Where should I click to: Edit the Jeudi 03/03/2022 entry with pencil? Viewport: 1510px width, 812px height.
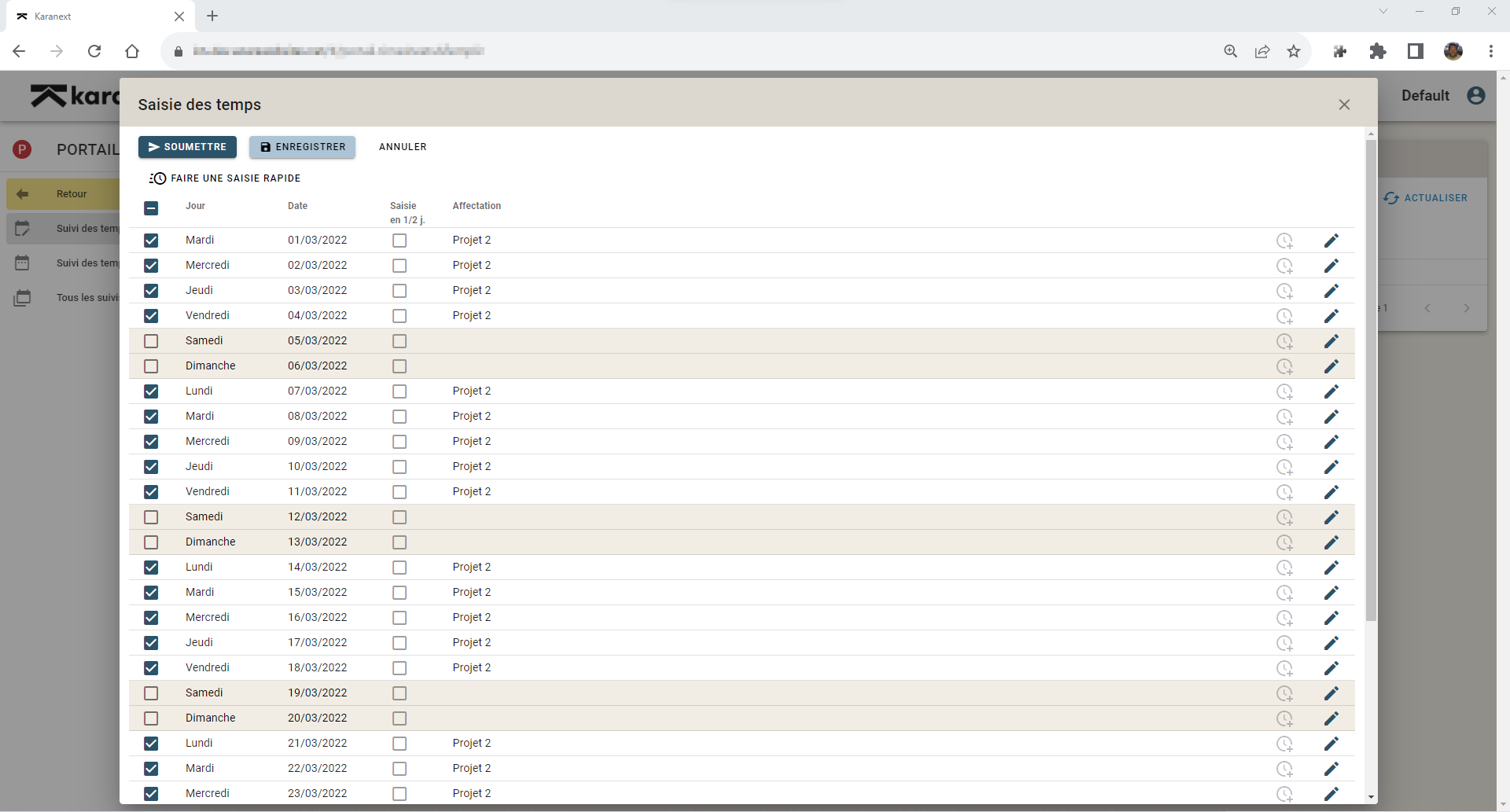[1331, 291]
